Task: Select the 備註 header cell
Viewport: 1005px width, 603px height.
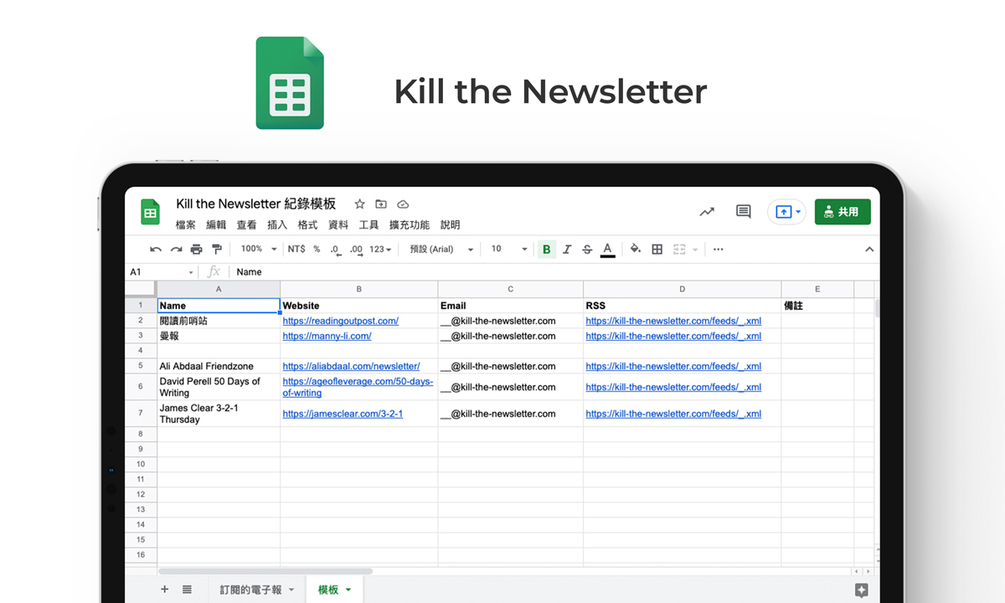Action: click(x=817, y=306)
